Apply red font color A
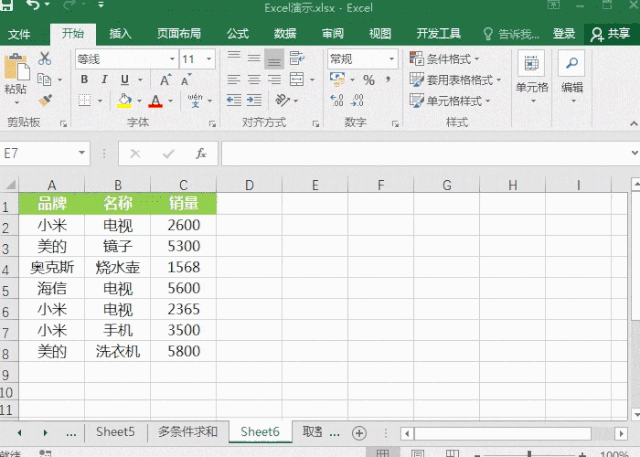The width and height of the screenshot is (640, 457). [156, 101]
